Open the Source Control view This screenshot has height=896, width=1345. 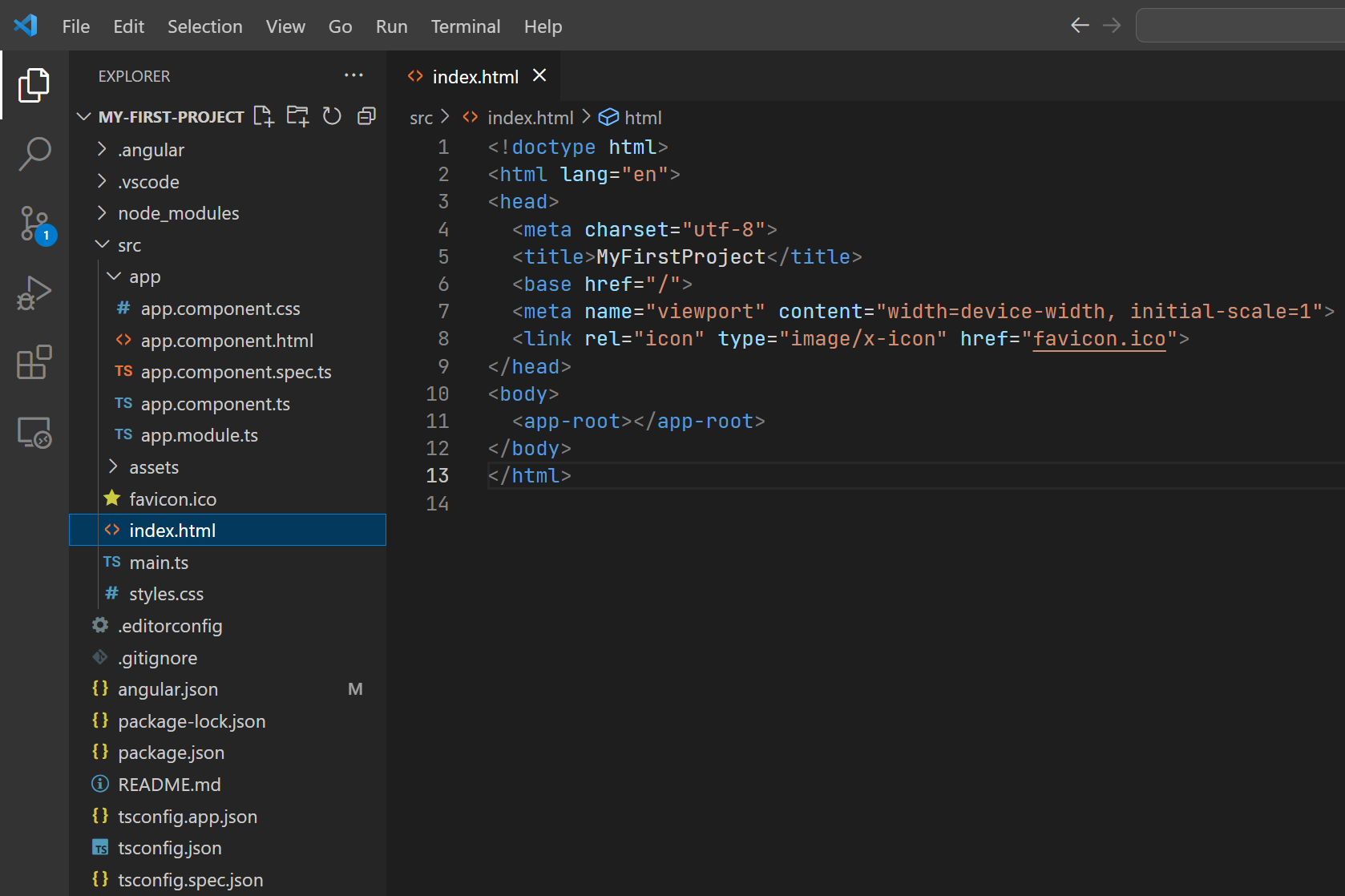(x=34, y=224)
